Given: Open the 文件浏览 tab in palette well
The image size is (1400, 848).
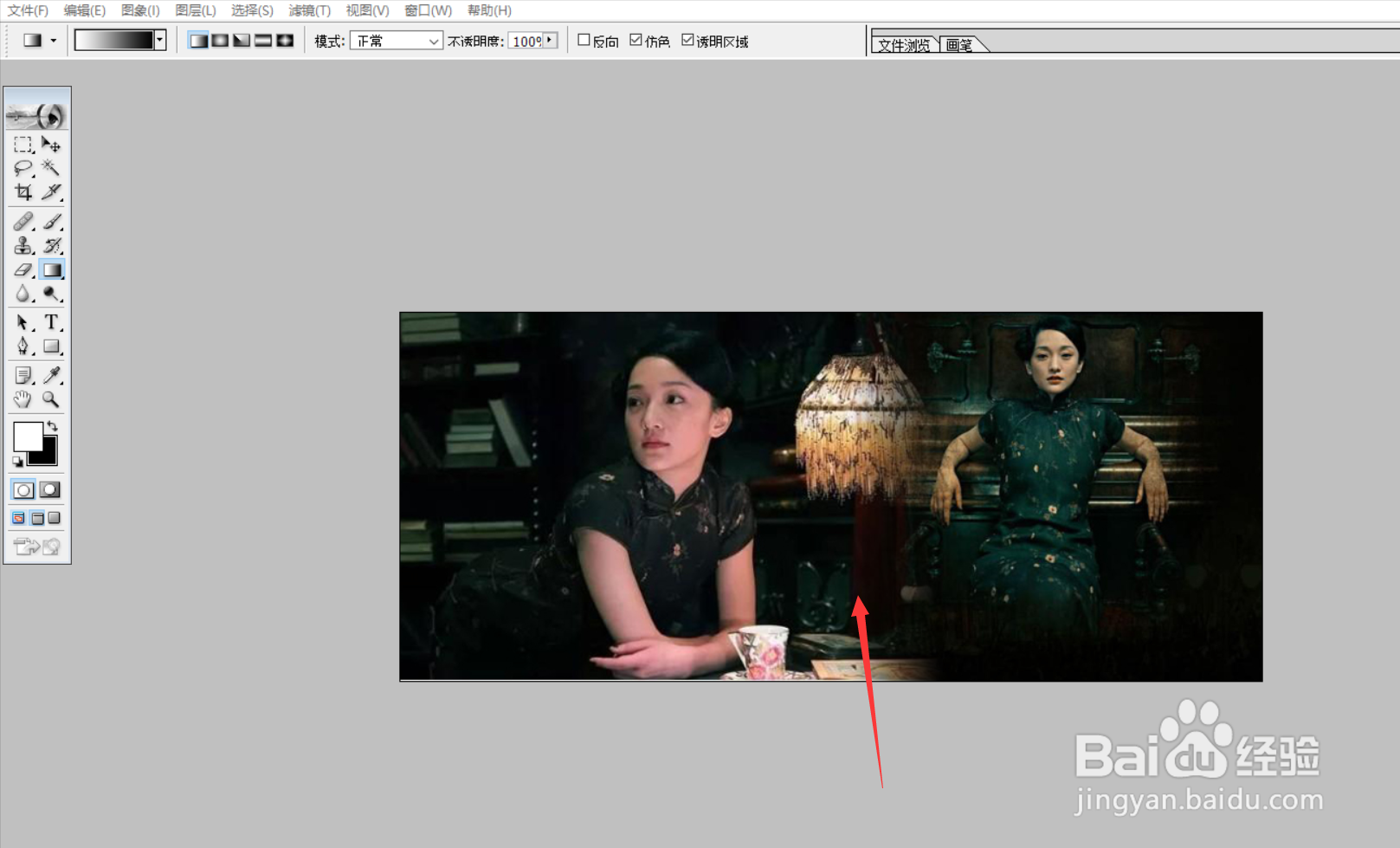Looking at the screenshot, I should tap(905, 45).
